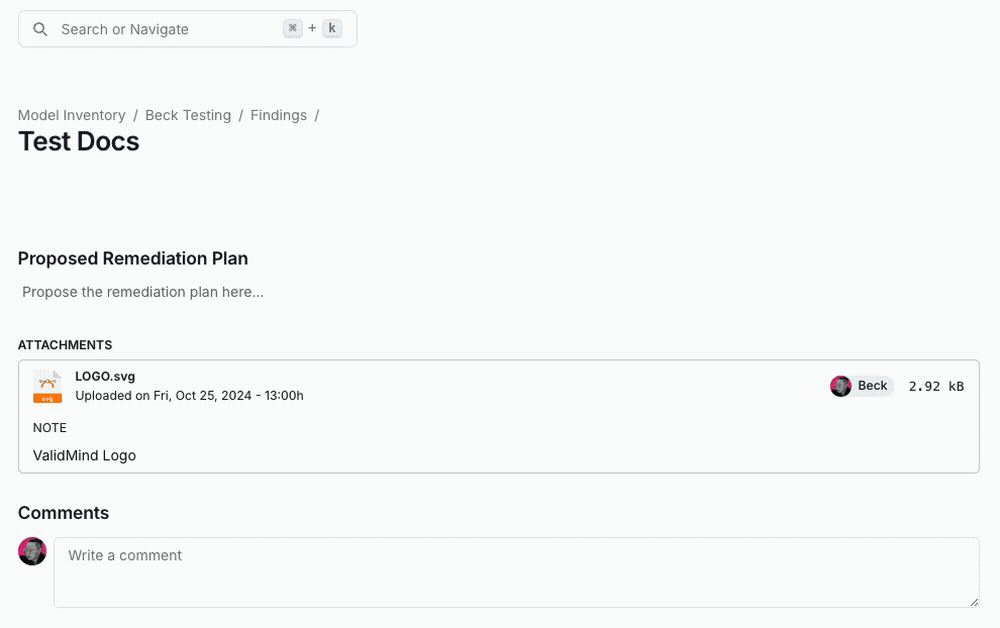Click the Comments section heading
Image resolution: width=1000 pixels, height=628 pixels.
tap(63, 513)
